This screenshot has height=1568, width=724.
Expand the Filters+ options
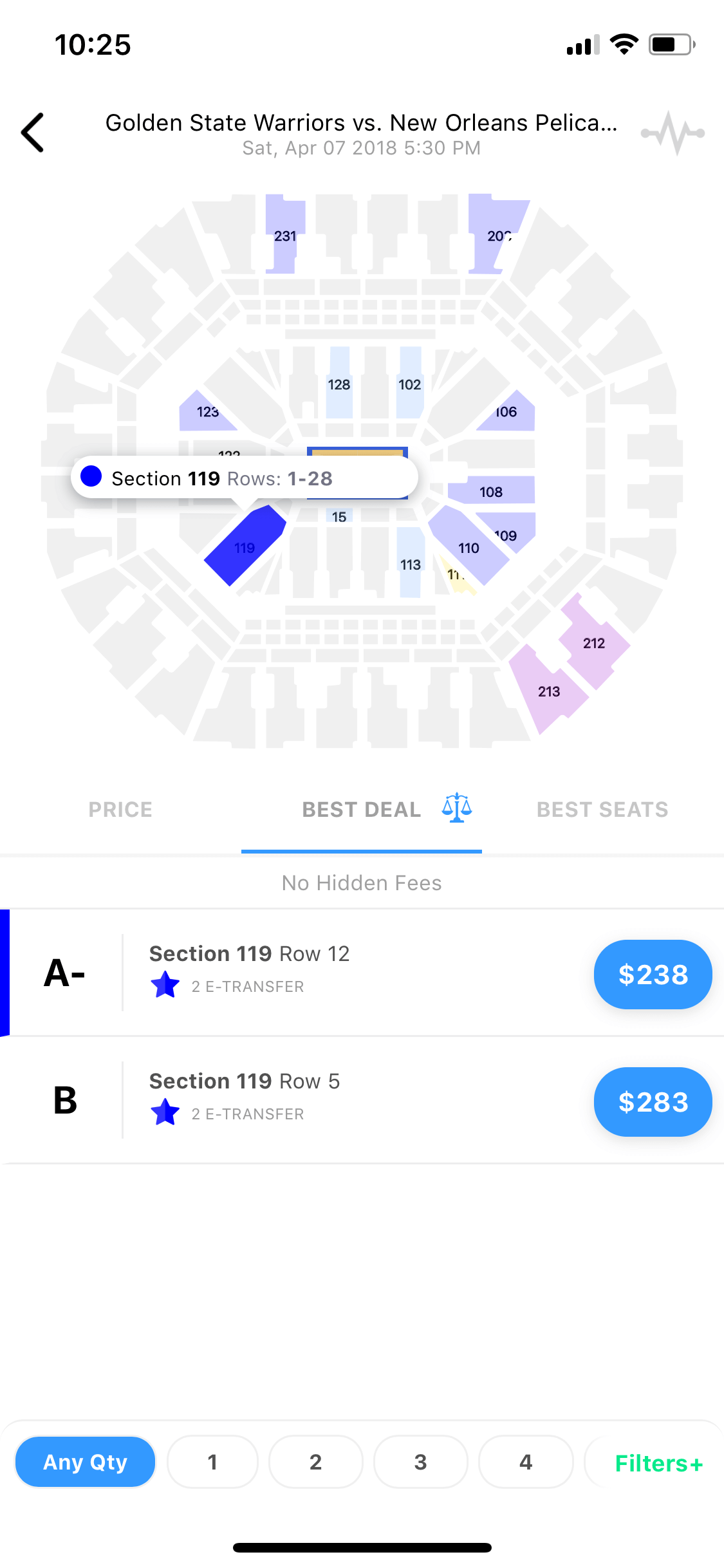coord(659,1463)
